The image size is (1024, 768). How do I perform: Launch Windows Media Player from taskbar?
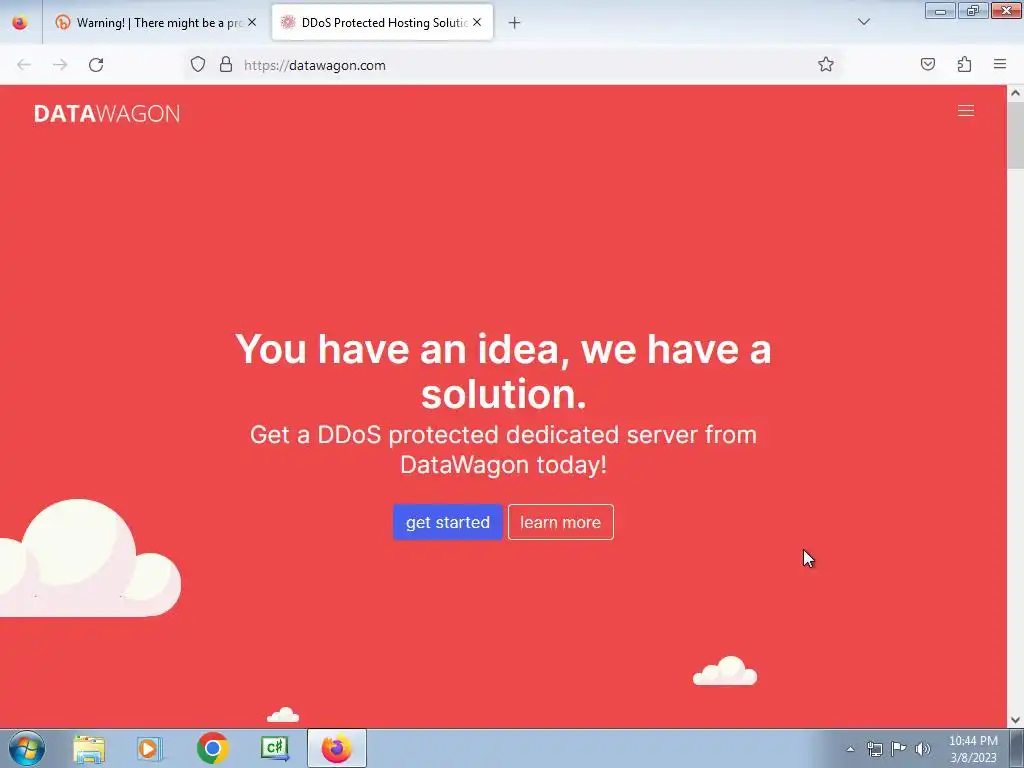pos(150,749)
